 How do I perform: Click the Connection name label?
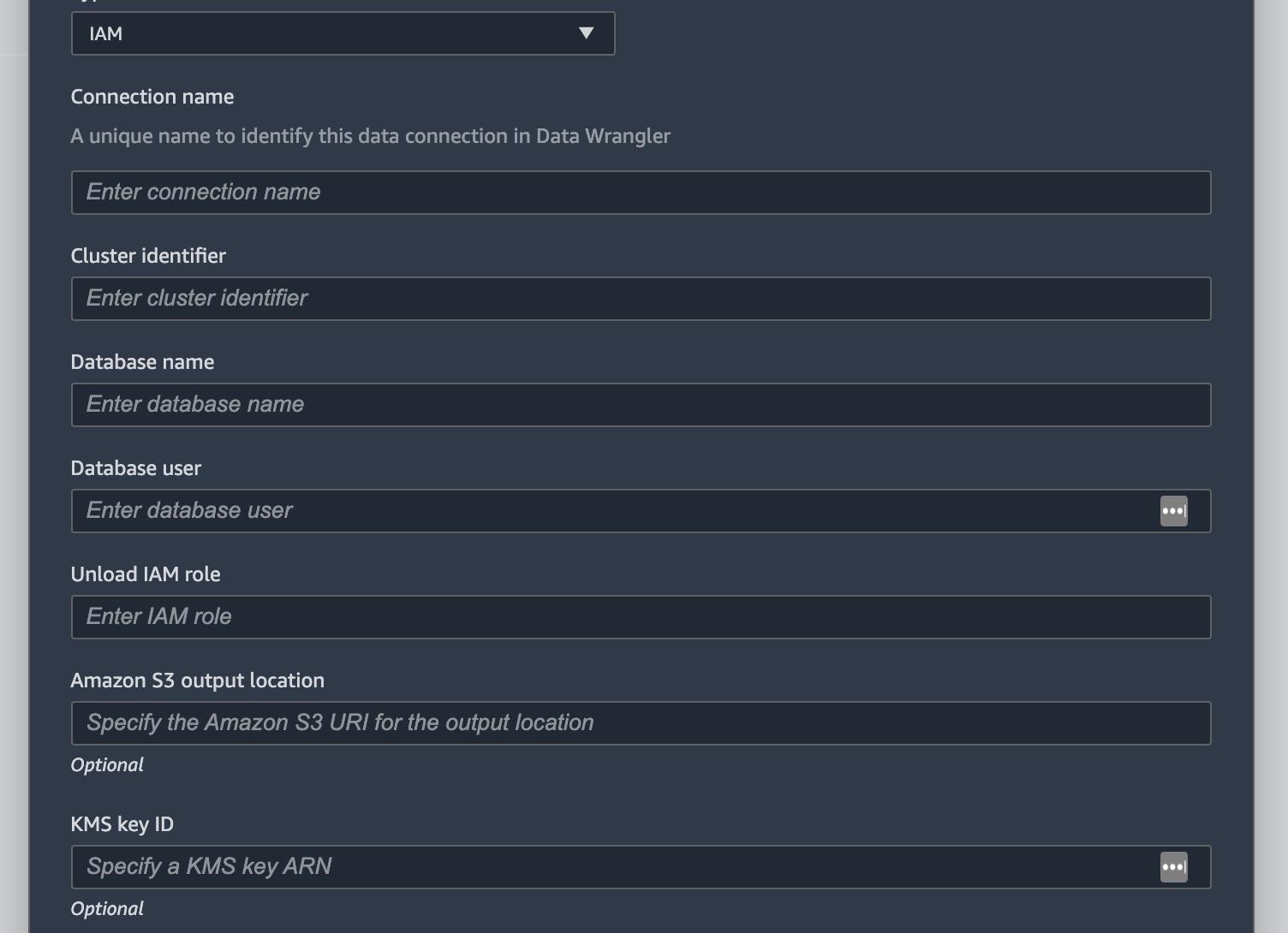(152, 97)
